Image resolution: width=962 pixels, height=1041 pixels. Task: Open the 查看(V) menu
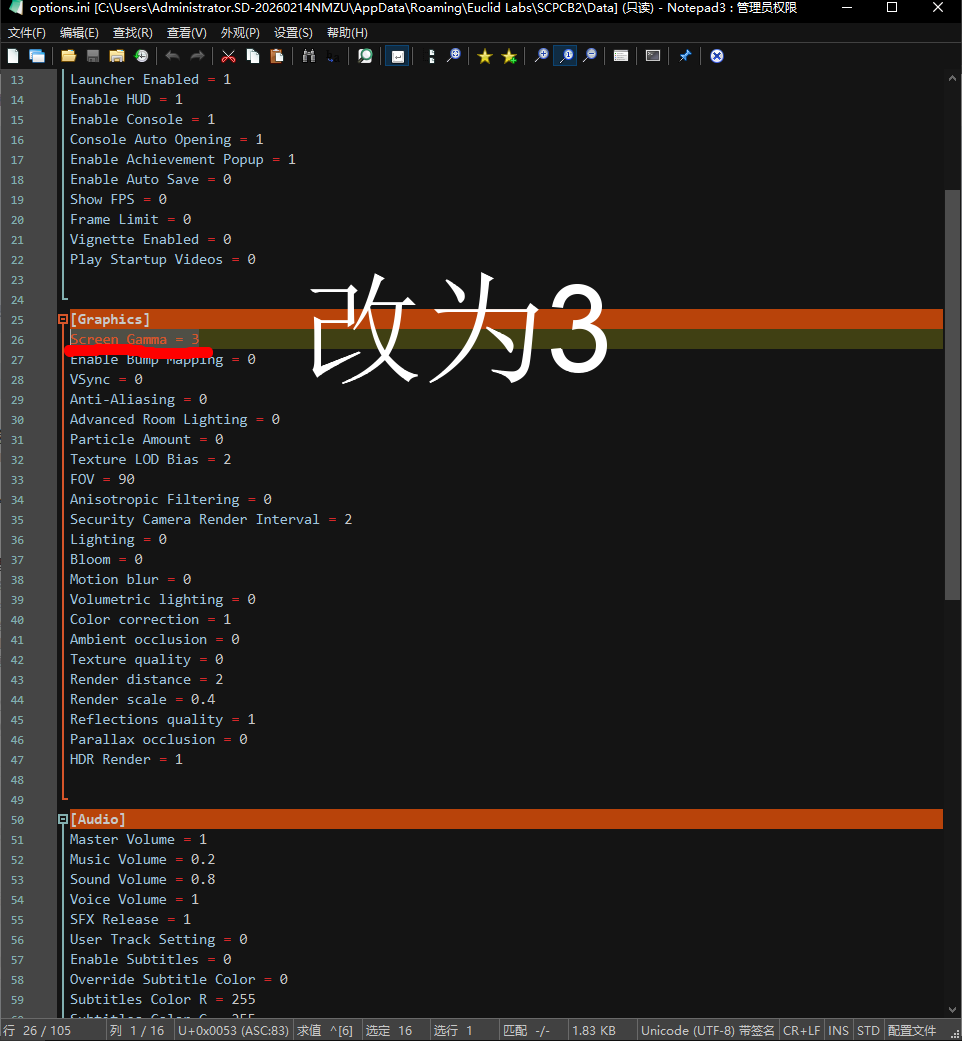[187, 33]
